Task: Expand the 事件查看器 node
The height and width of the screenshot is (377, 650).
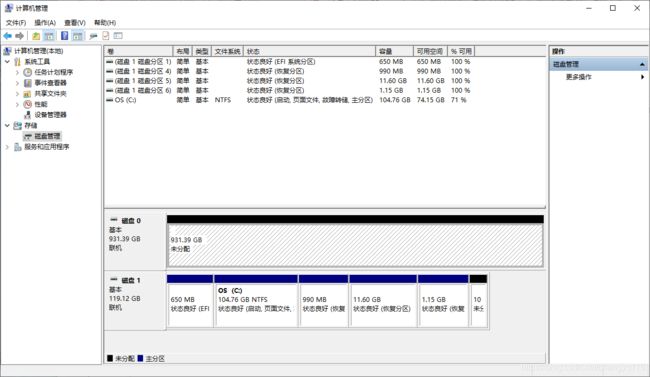Action: point(17,83)
